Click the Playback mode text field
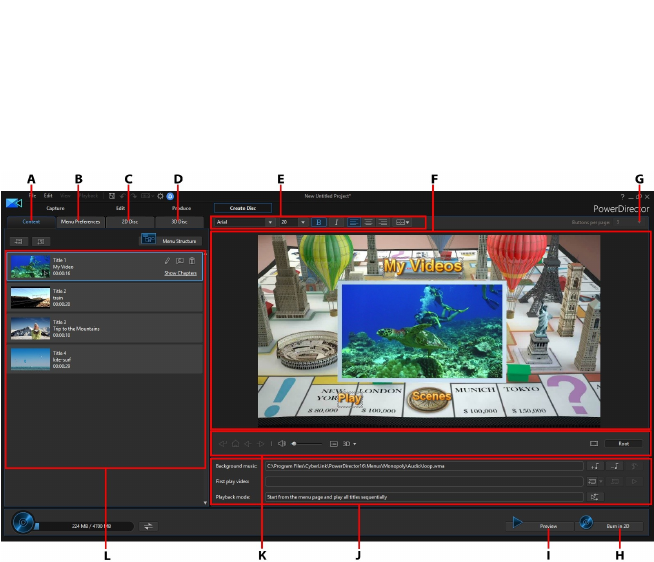The width and height of the screenshot is (654, 562). (x=424, y=497)
